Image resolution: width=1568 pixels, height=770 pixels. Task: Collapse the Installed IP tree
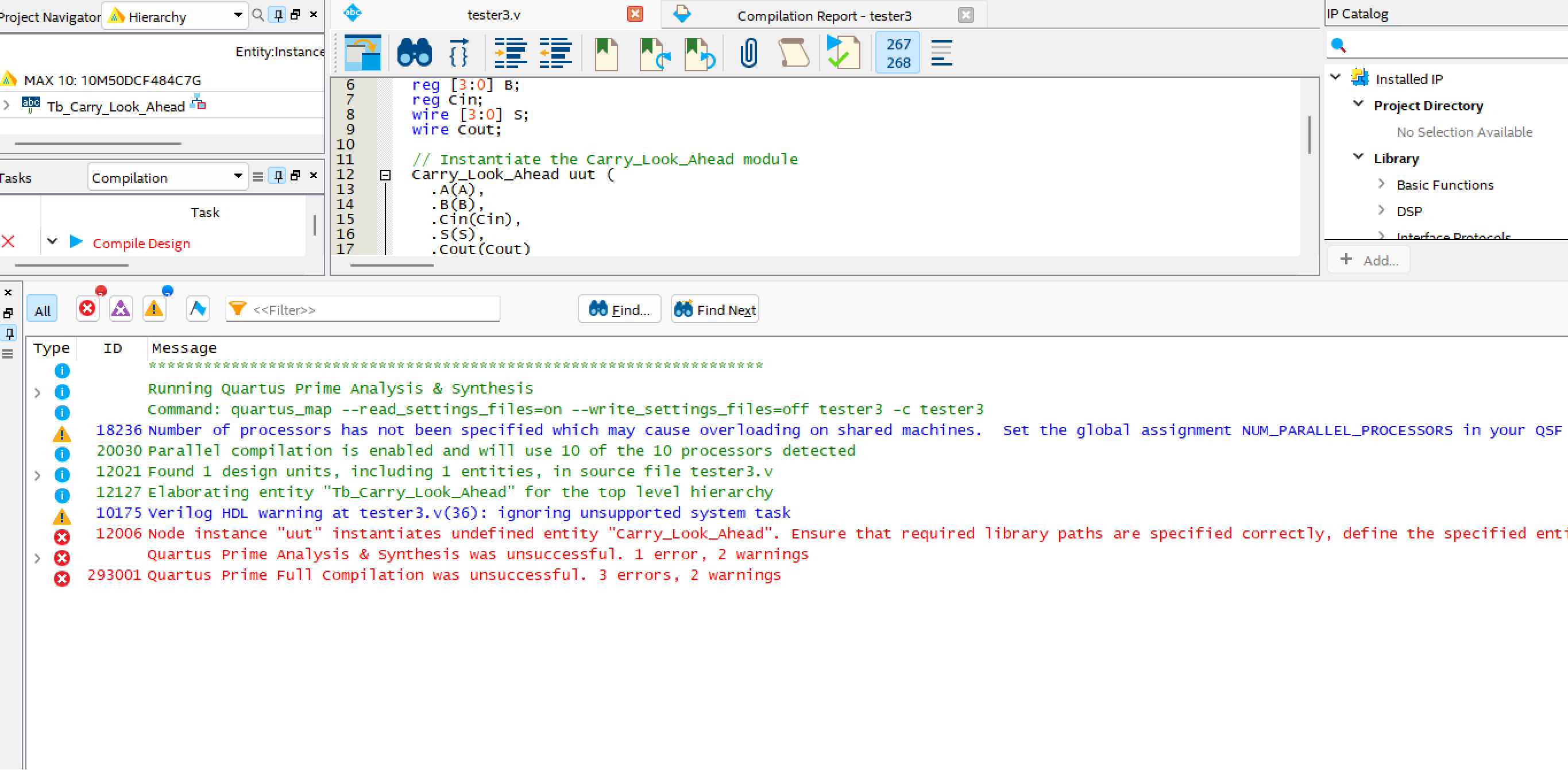(x=1335, y=78)
